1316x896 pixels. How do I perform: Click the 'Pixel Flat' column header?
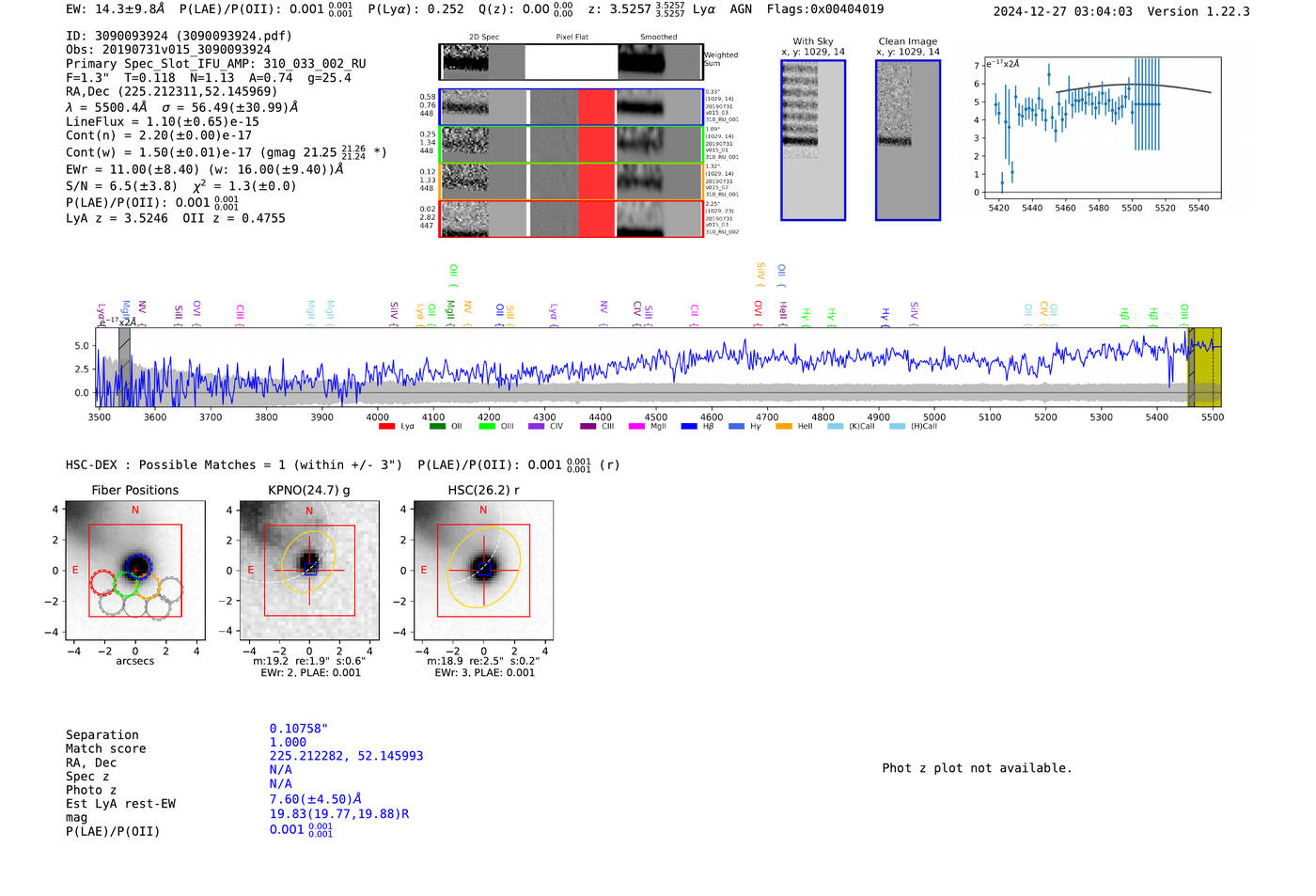click(572, 38)
